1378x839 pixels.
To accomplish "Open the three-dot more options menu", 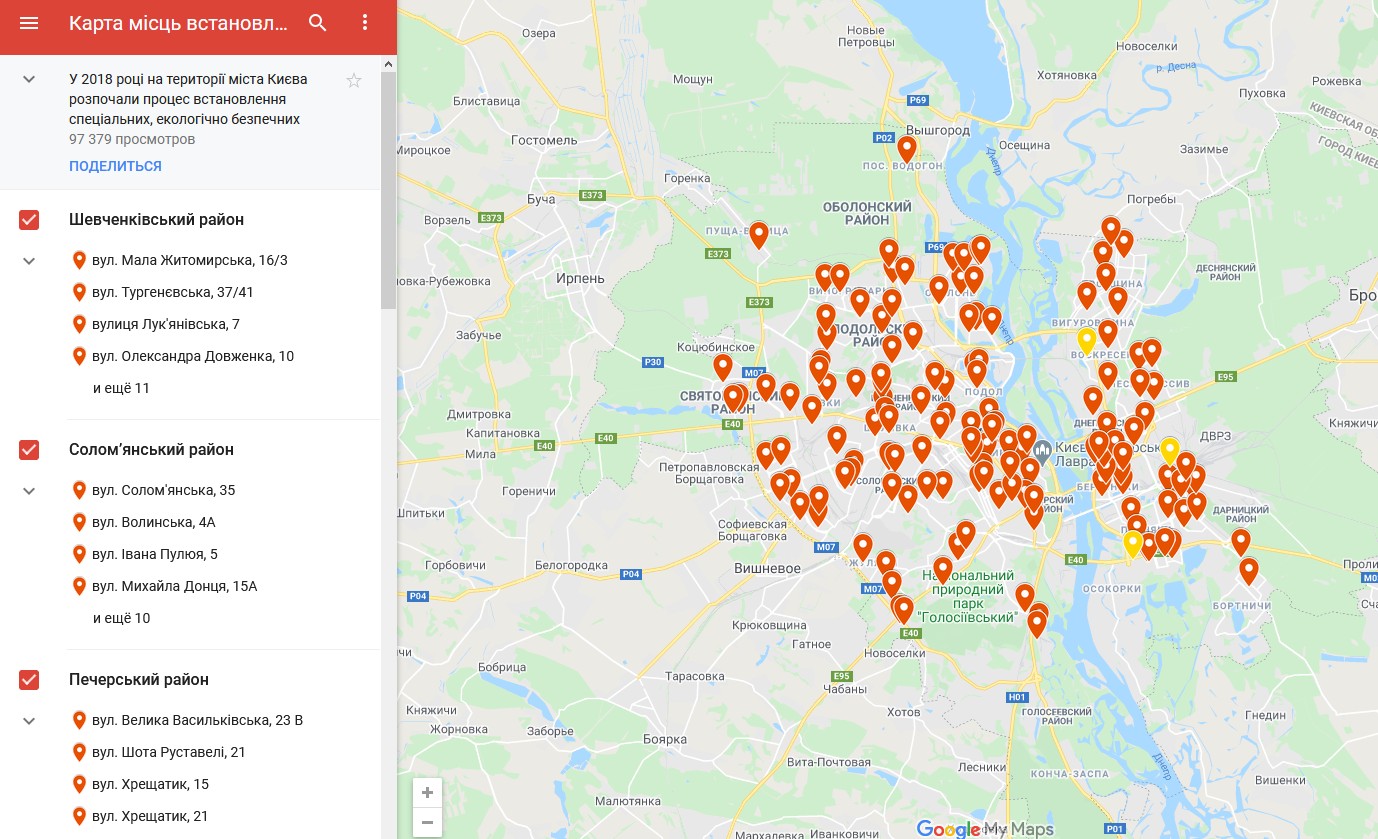I will [x=365, y=23].
